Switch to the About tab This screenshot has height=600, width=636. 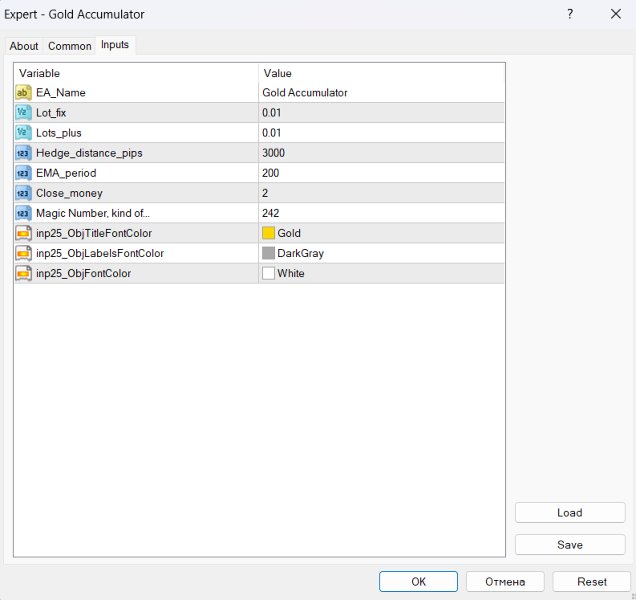[x=24, y=46]
